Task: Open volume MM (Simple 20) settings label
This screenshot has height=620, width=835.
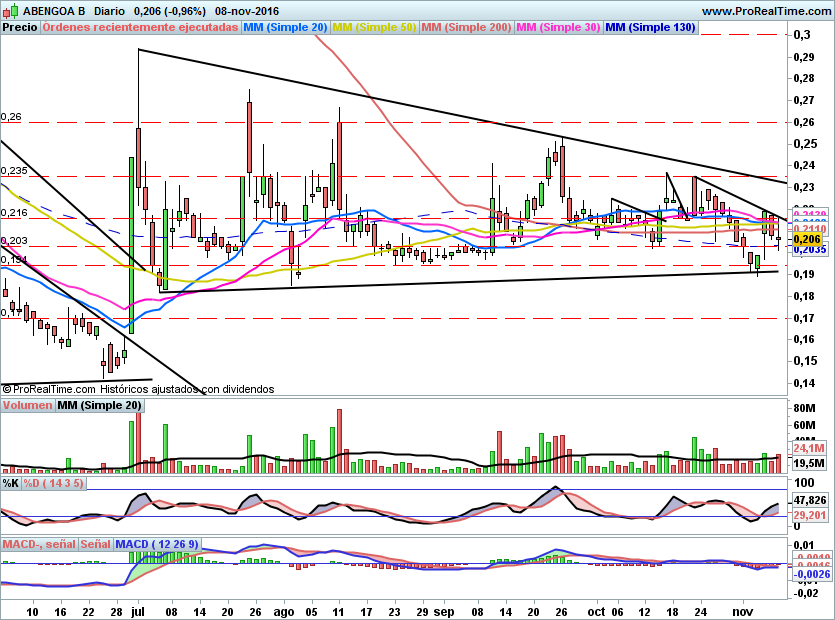Action: click(99, 405)
